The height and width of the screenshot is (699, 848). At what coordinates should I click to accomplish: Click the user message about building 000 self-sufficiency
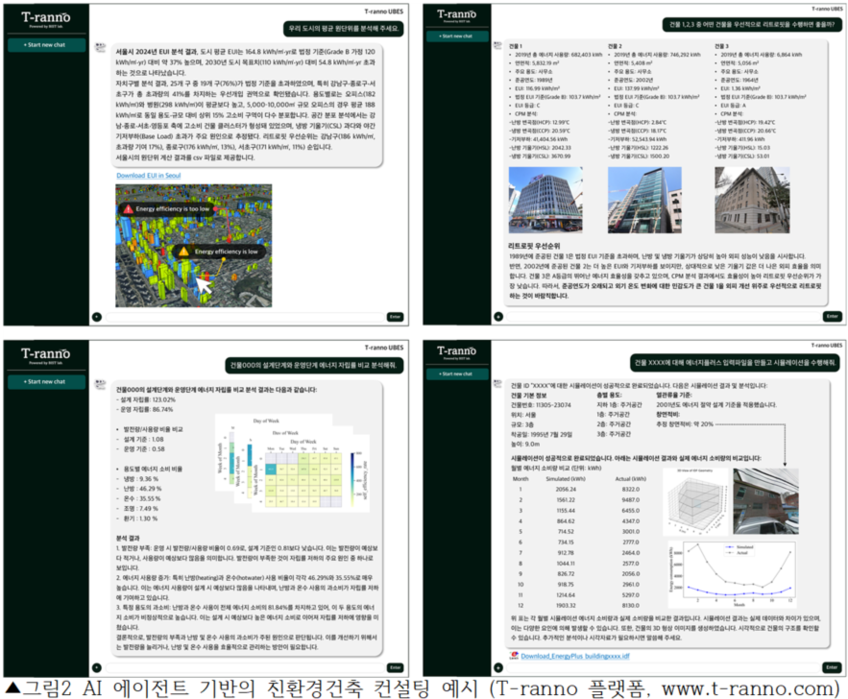pyautogui.click(x=314, y=365)
